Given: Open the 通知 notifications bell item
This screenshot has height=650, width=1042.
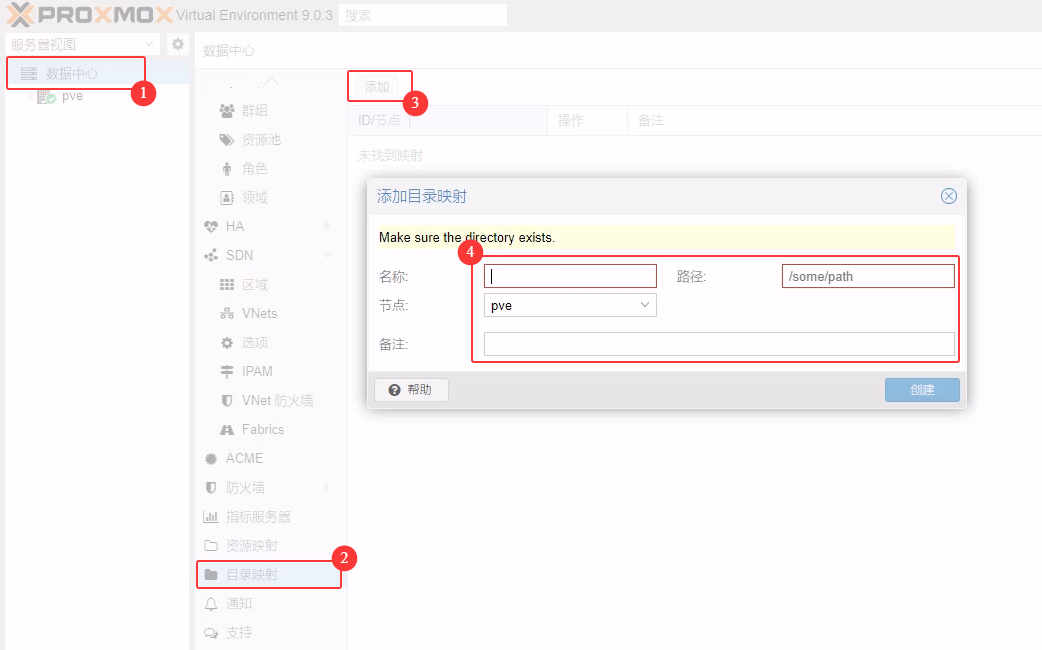Looking at the screenshot, I should tap(238, 603).
